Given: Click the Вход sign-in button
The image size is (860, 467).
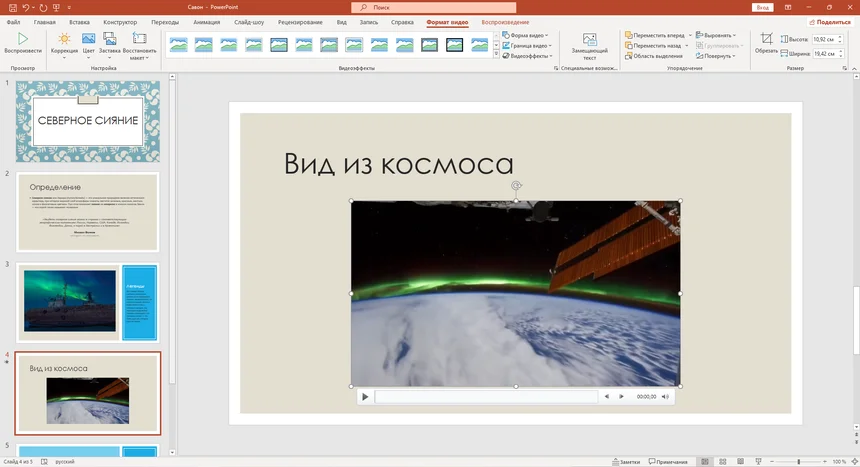Looking at the screenshot, I should [x=762, y=8].
